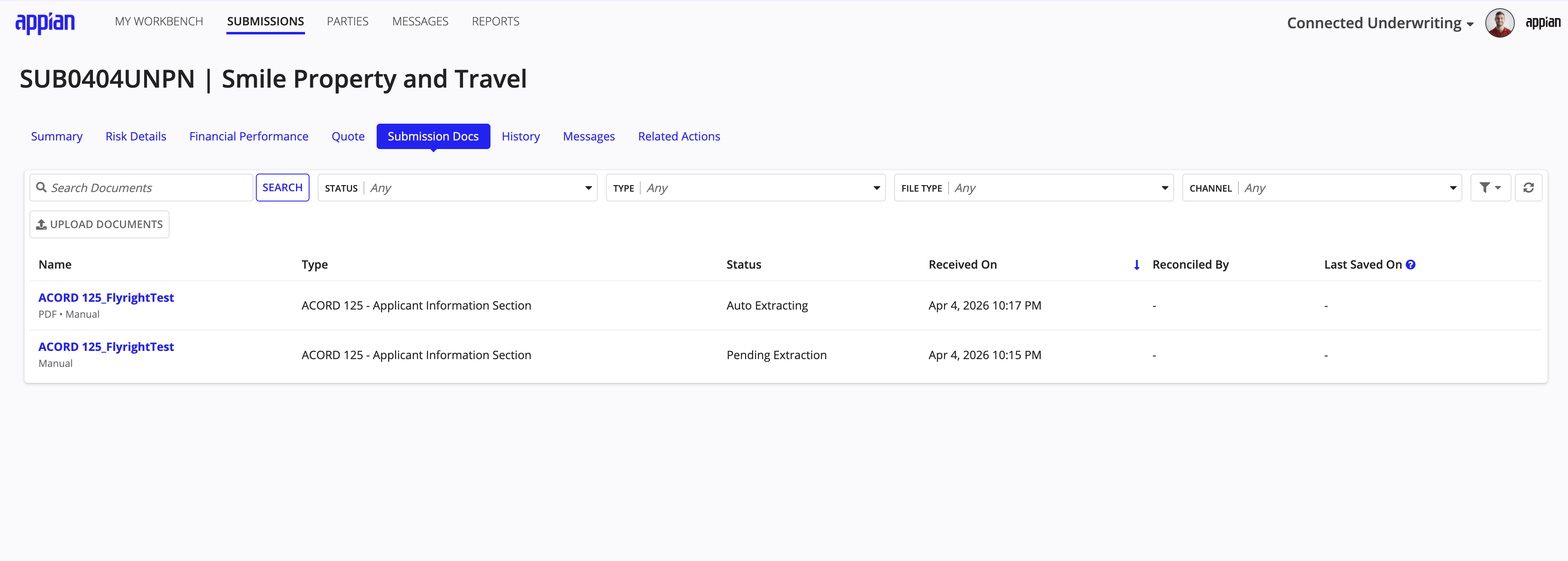Viewport: 1568px width, 561px height.
Task: Click the filter funnel icon button
Action: (x=1490, y=188)
